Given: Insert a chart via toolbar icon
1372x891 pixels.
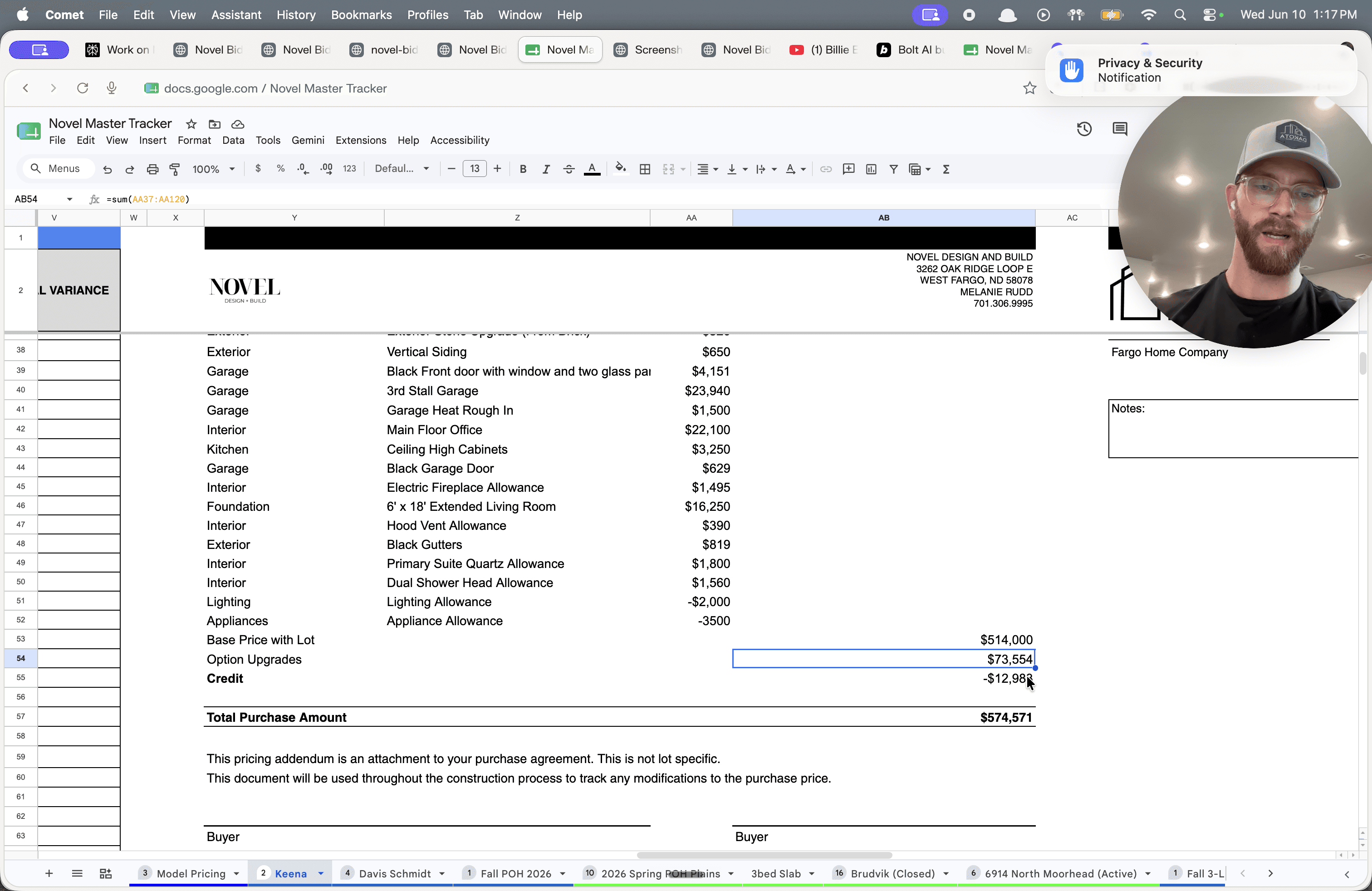Looking at the screenshot, I should (871, 169).
